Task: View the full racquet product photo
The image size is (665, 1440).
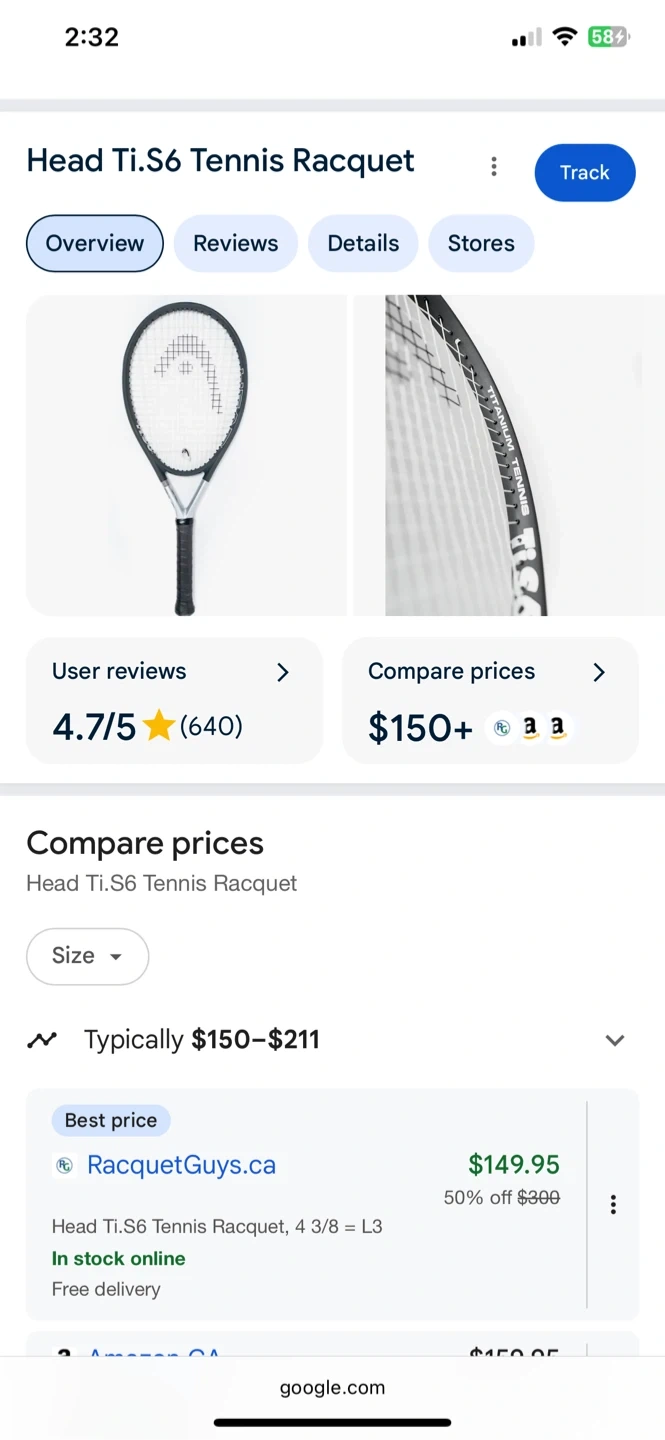Action: pyautogui.click(x=186, y=455)
